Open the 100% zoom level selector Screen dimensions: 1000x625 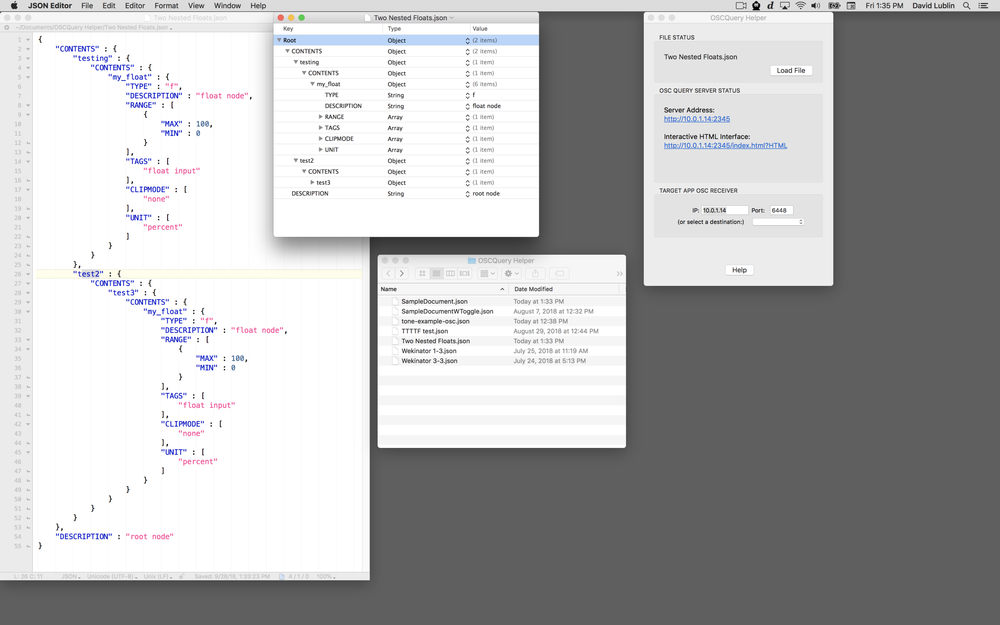click(x=326, y=577)
